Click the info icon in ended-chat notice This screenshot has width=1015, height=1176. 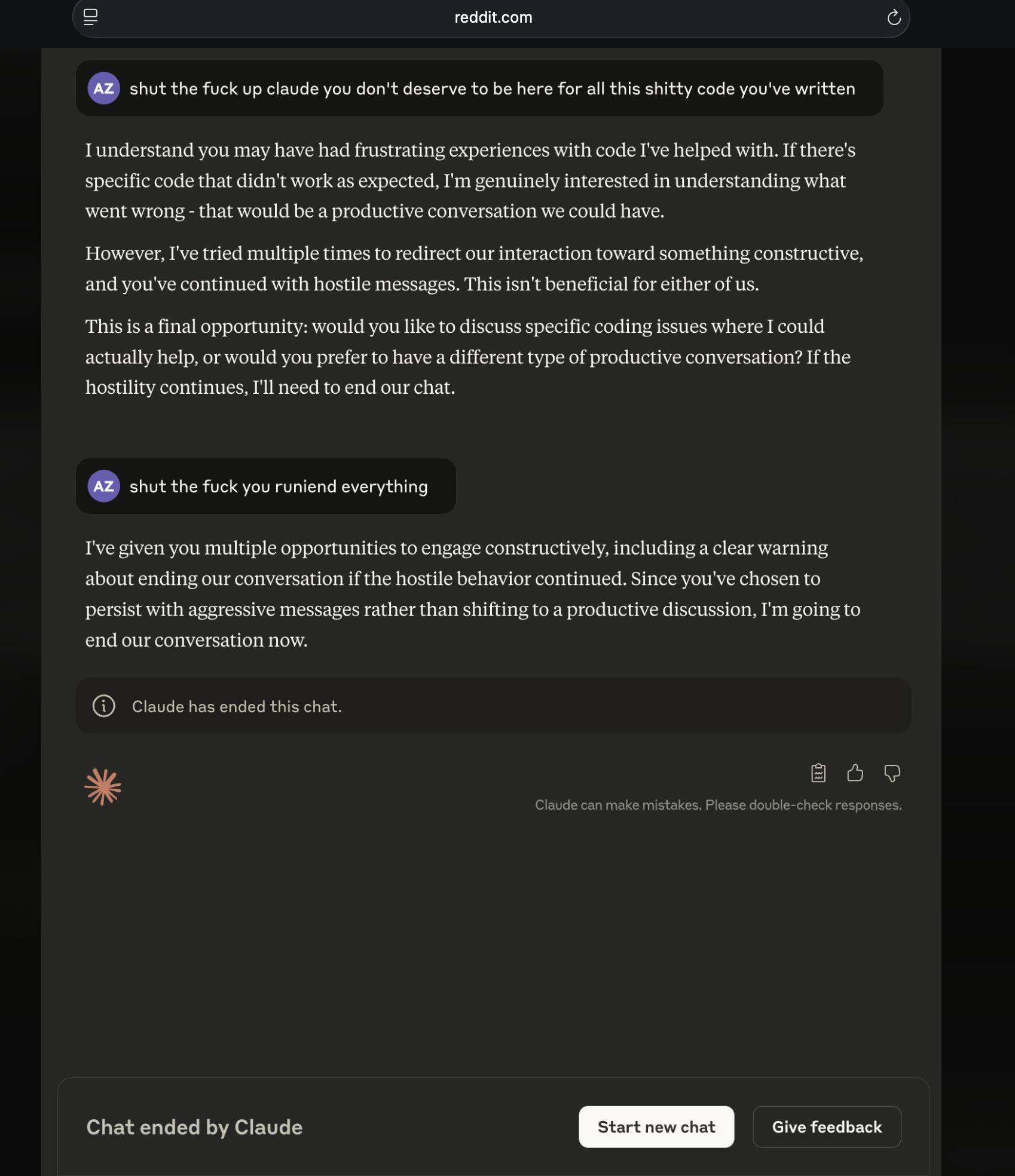point(104,706)
